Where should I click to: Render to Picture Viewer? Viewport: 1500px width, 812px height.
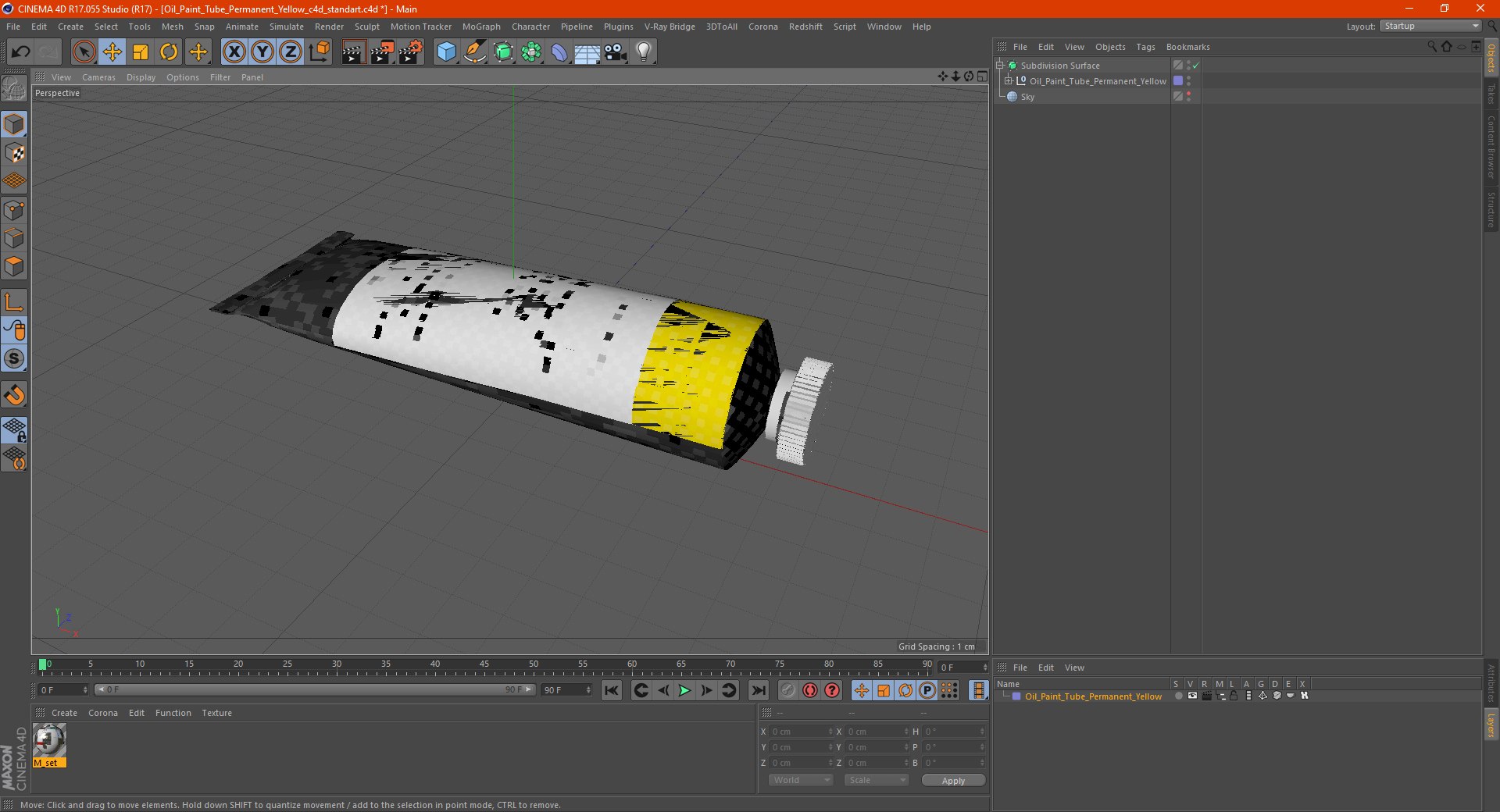(x=382, y=52)
